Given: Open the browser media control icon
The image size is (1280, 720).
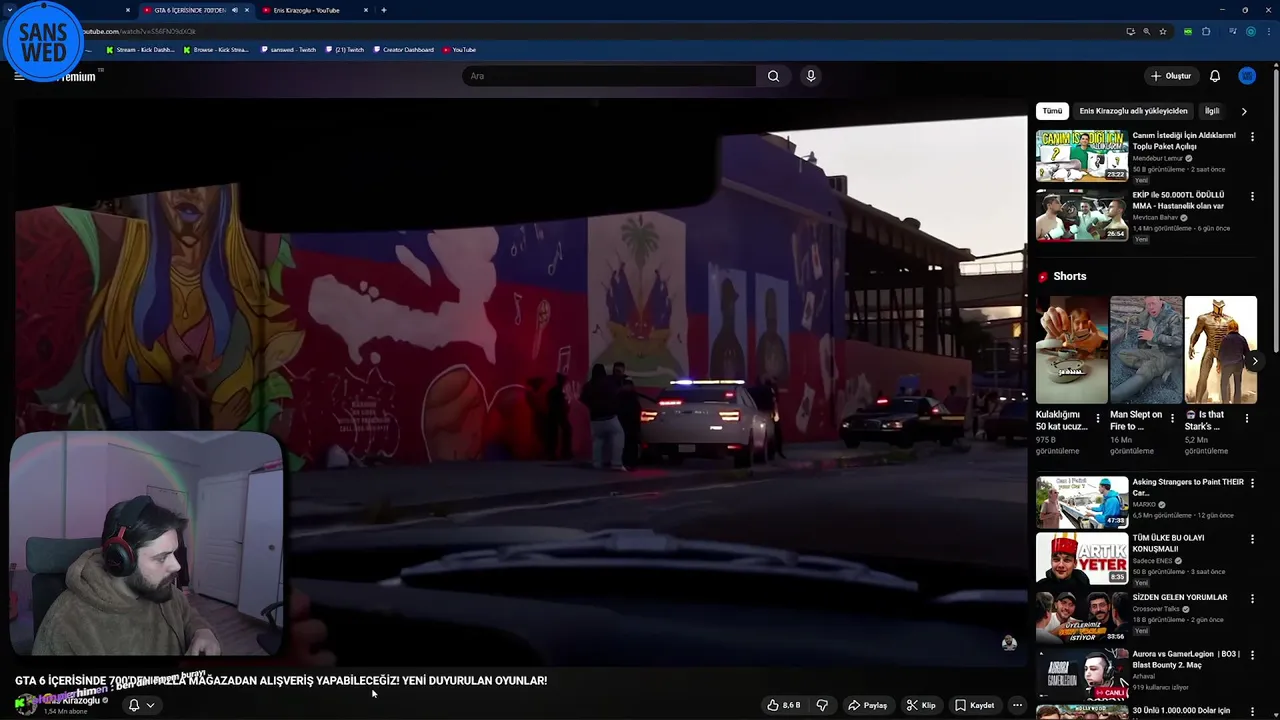Looking at the screenshot, I should tap(1233, 31).
